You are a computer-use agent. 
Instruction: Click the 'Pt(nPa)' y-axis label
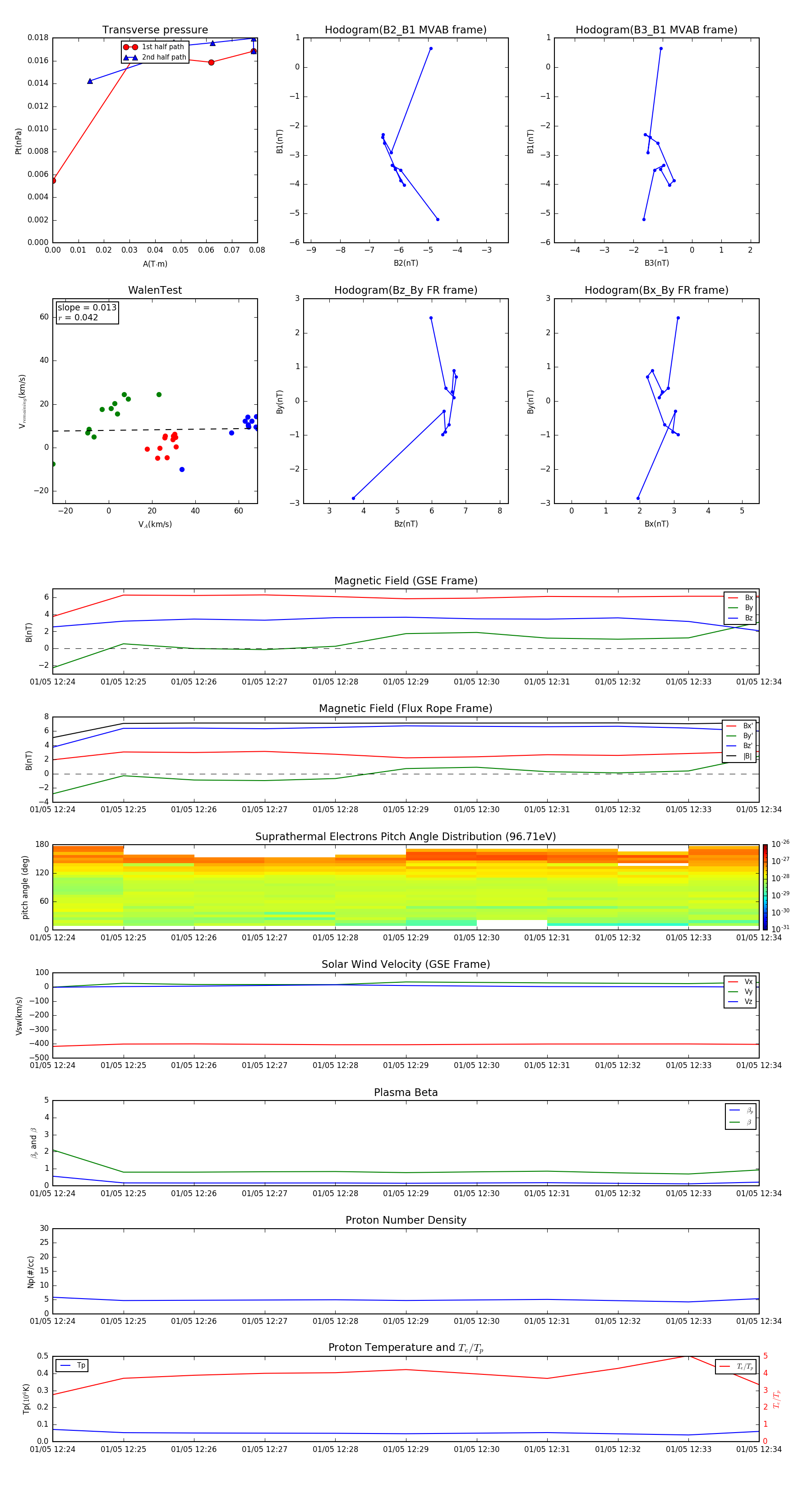18,140
